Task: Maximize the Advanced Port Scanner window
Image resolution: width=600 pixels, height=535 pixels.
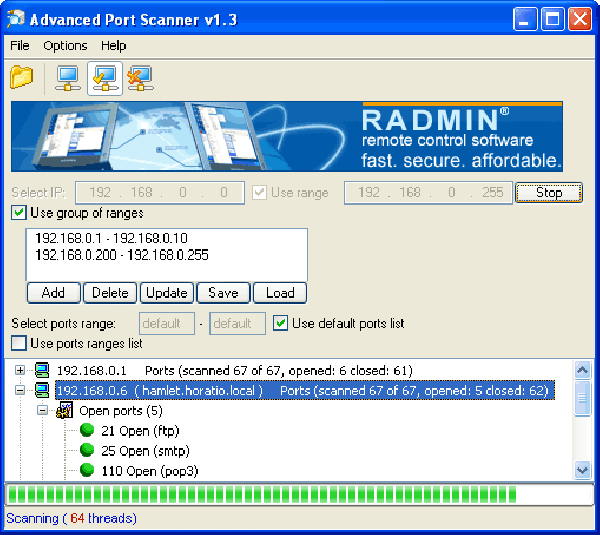Action: coord(553,19)
